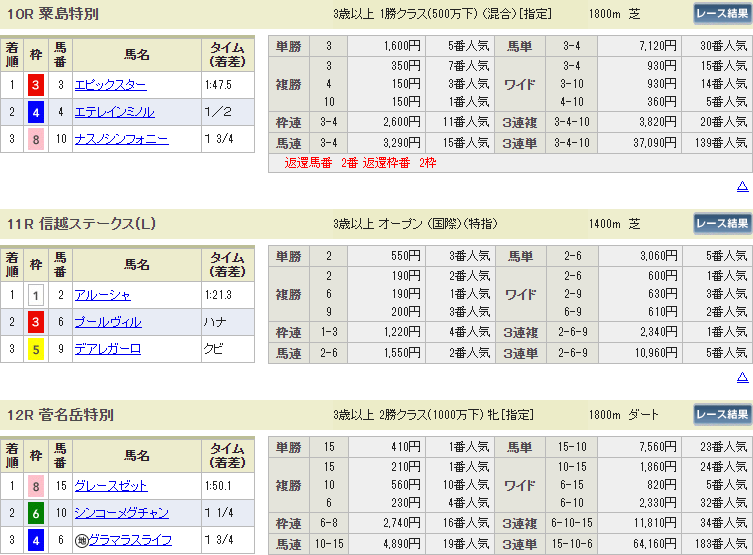
Task: Click the 1800m ダート distance label
Action: pyautogui.click(x=624, y=414)
